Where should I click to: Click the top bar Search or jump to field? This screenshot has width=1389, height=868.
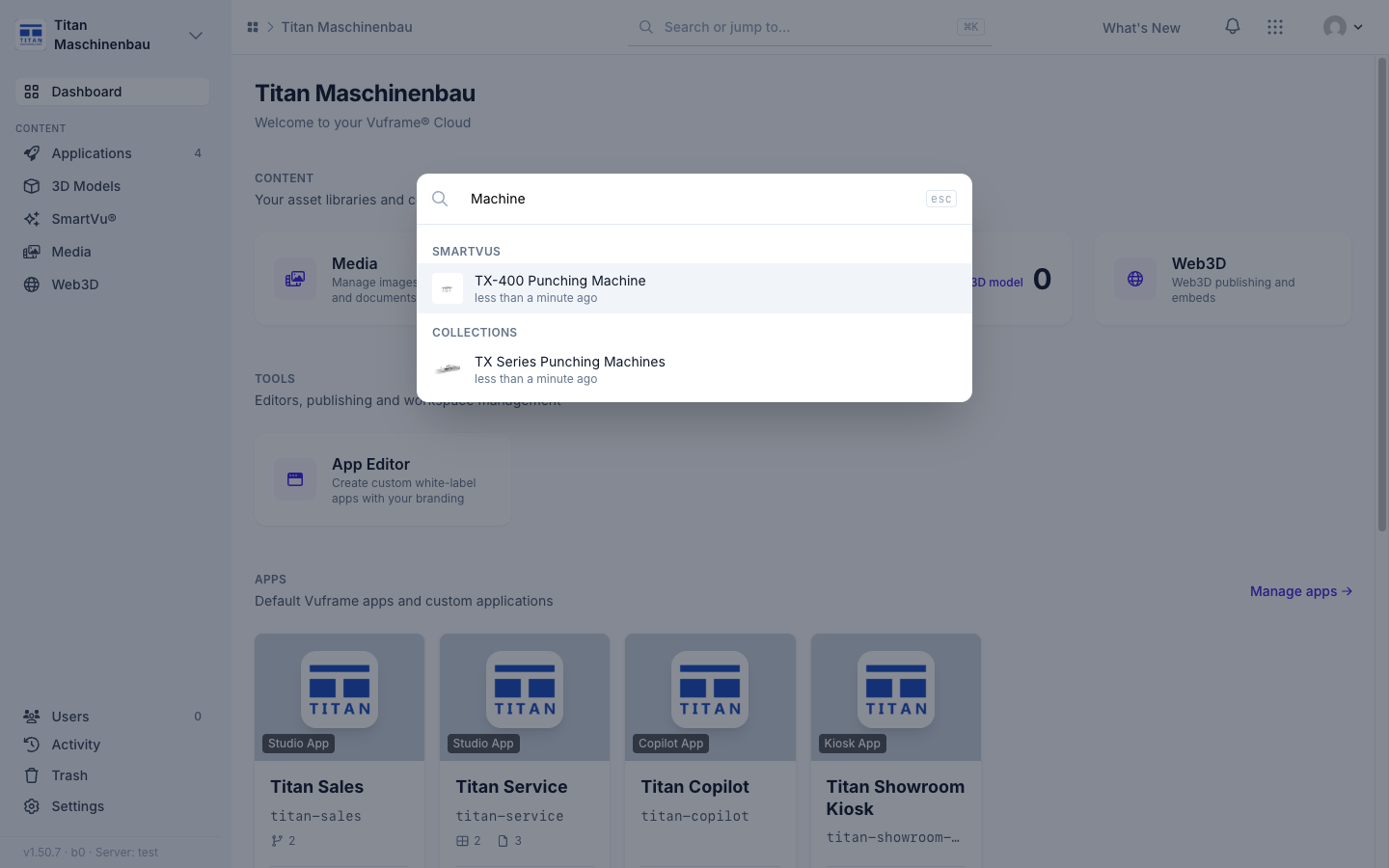coord(810,27)
